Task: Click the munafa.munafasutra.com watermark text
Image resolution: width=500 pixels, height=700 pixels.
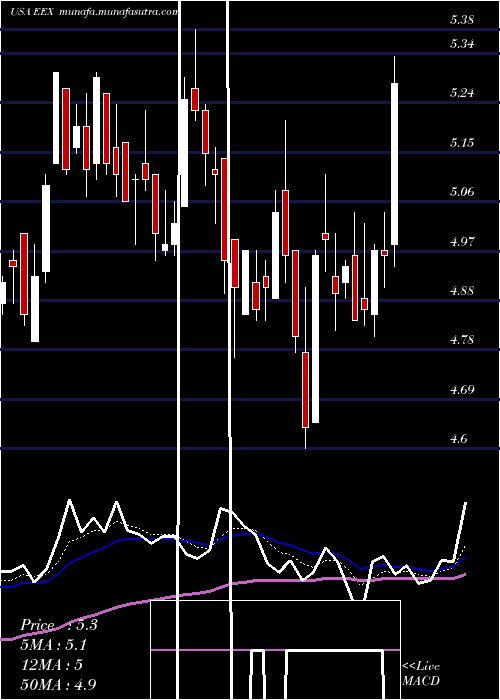Action: point(118,12)
